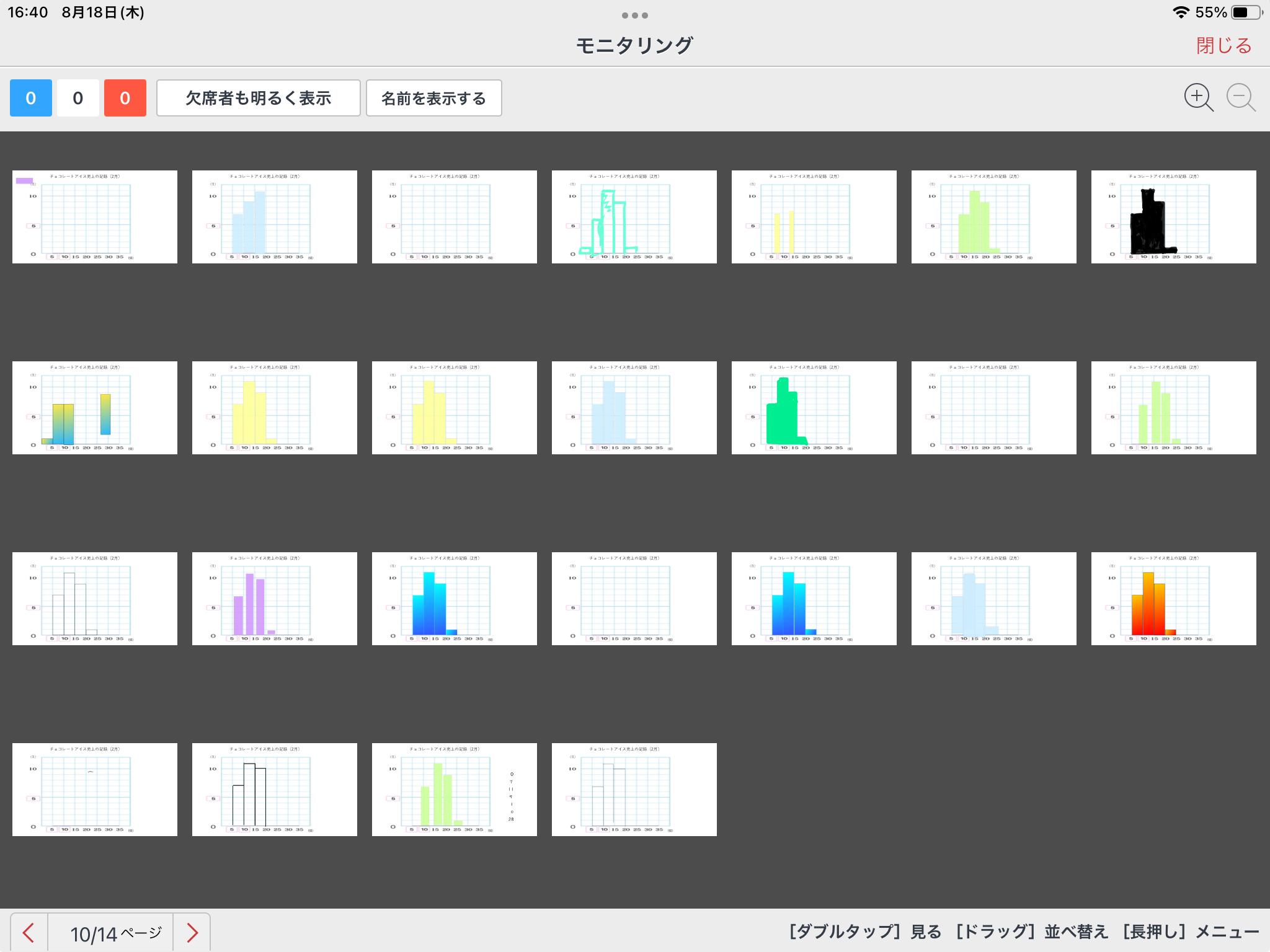Close monitoring with 閉じる
The height and width of the screenshot is (952, 1270).
tap(1223, 45)
